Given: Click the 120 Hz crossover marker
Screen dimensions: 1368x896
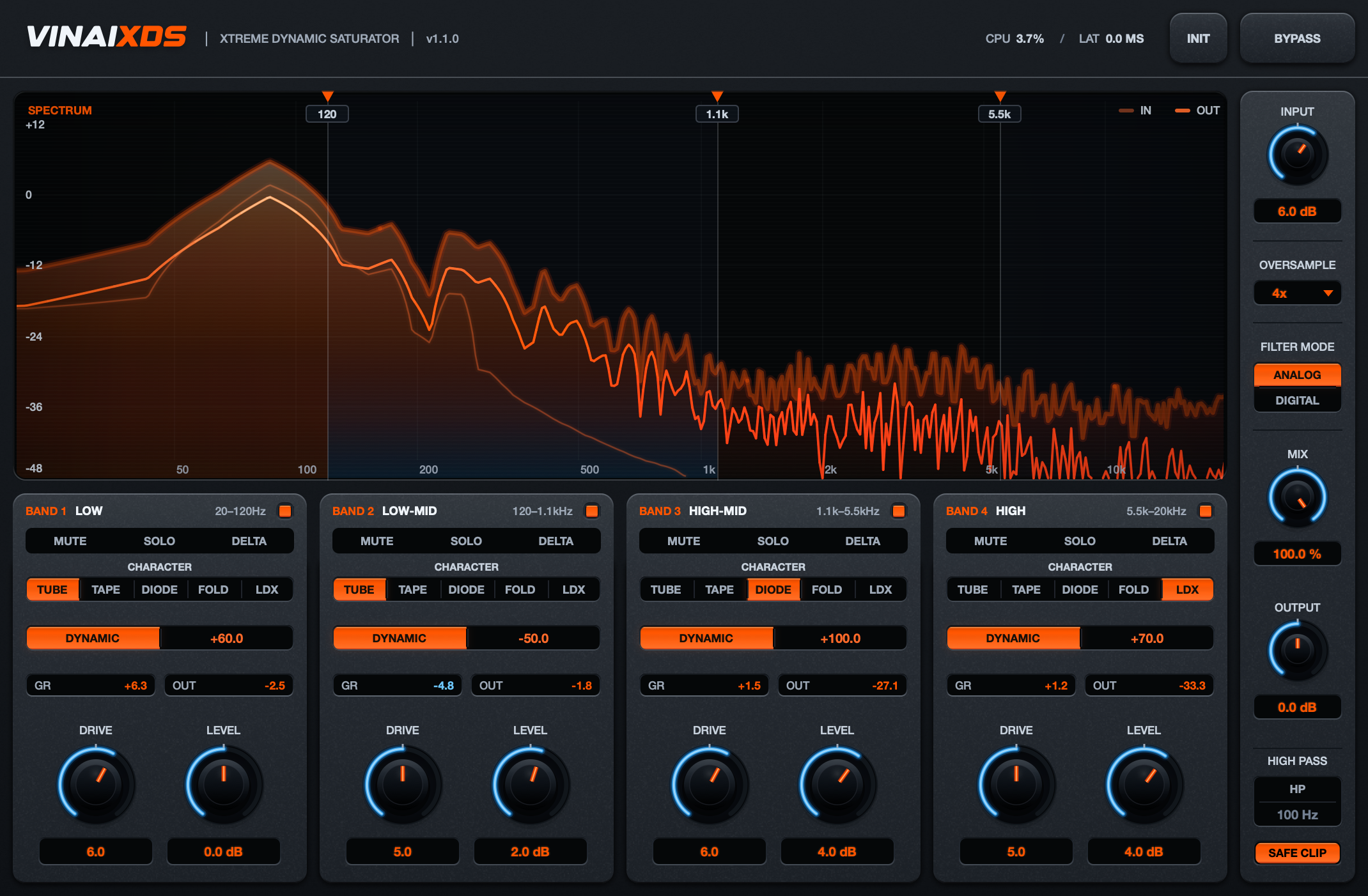Looking at the screenshot, I should [x=327, y=114].
